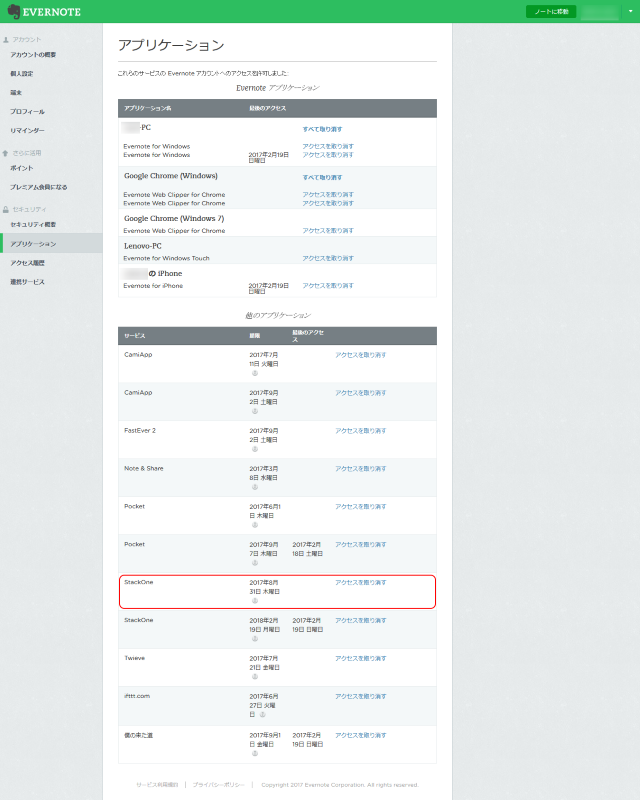Screen dimensions: 640x800
Task: Revoke Web Clipper access under Google Chrome (Windows 7)
Action: 328,231
